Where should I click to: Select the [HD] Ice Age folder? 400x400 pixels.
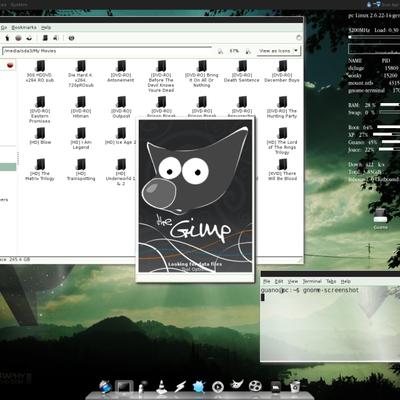click(121, 136)
